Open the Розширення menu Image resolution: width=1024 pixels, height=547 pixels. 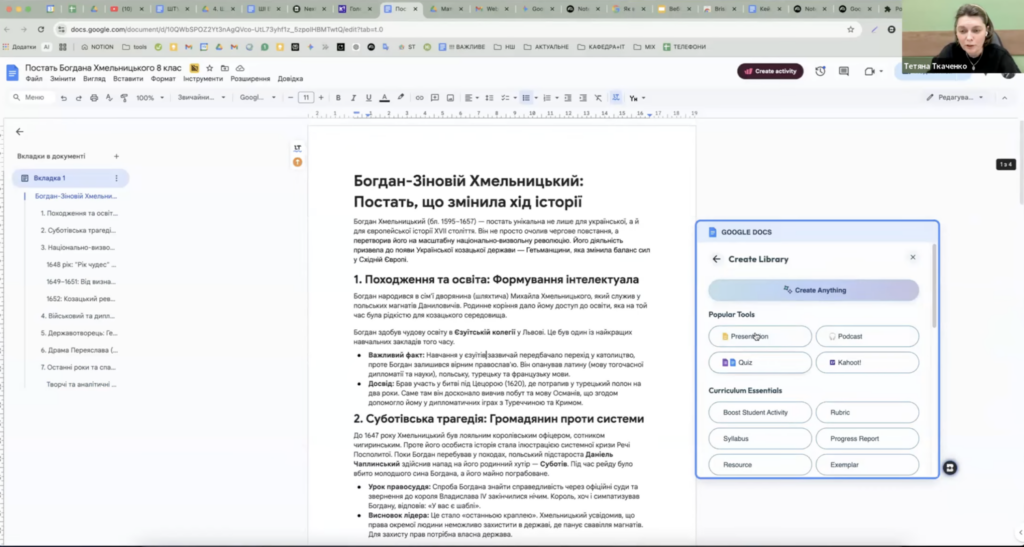pos(250,79)
